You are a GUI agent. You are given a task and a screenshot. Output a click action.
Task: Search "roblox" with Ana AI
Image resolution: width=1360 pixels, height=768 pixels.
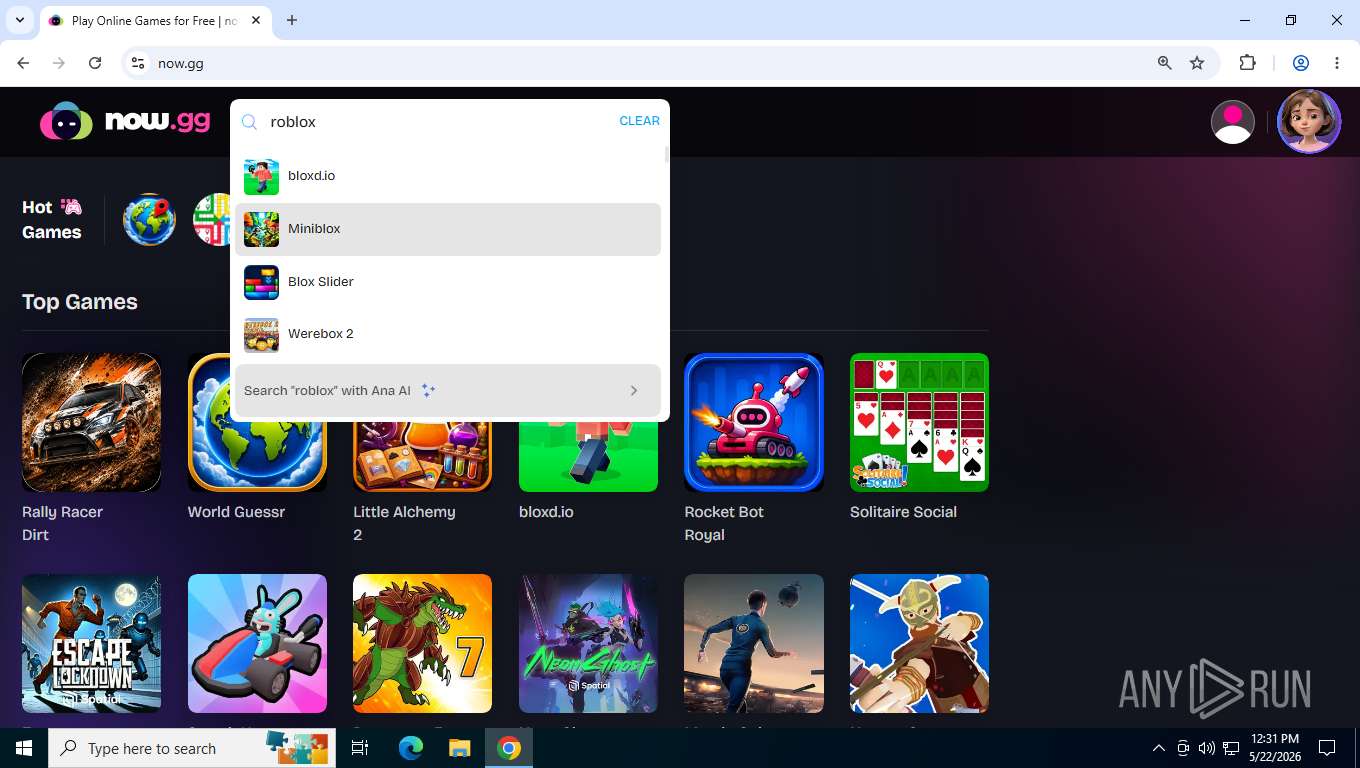coord(448,390)
